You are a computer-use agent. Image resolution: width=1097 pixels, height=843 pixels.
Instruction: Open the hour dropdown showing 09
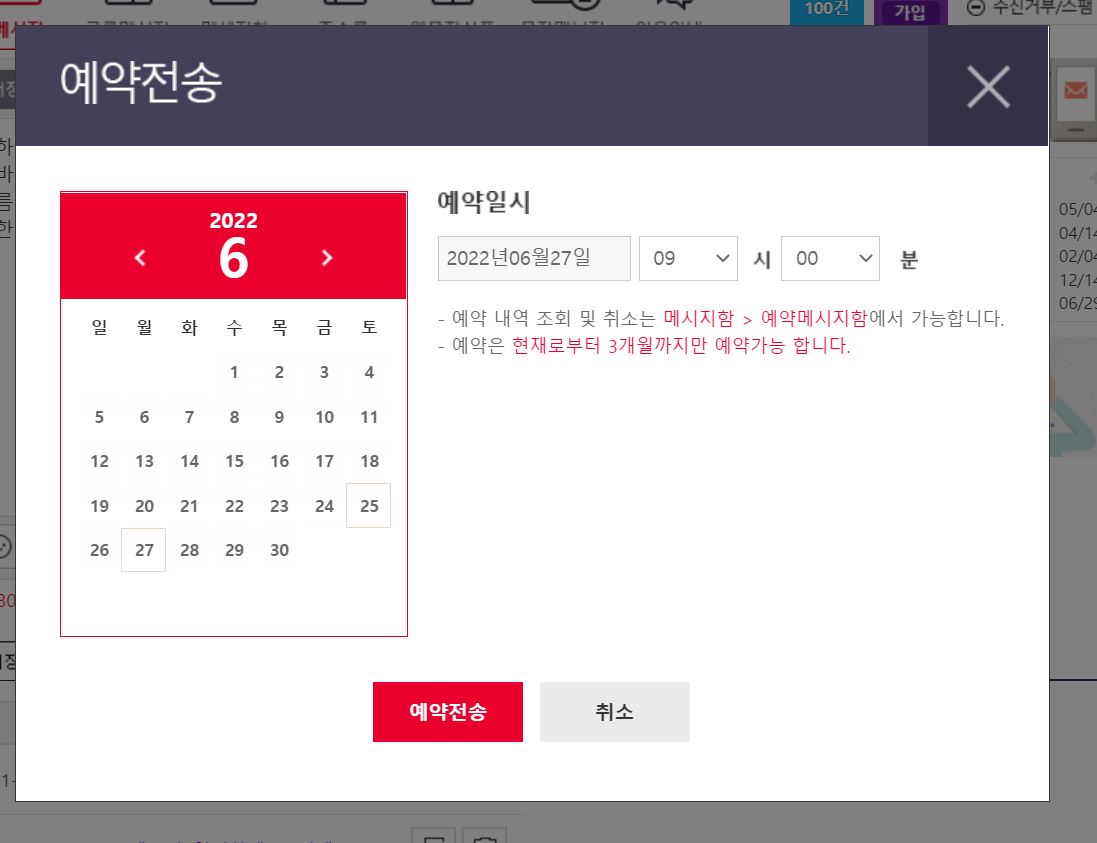pos(688,258)
